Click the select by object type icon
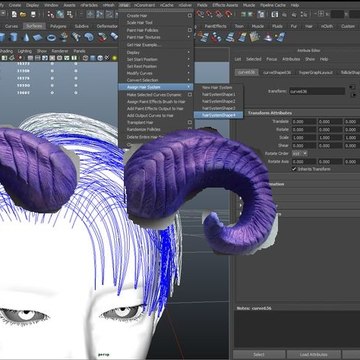The image size is (360, 360). [x=60, y=14]
